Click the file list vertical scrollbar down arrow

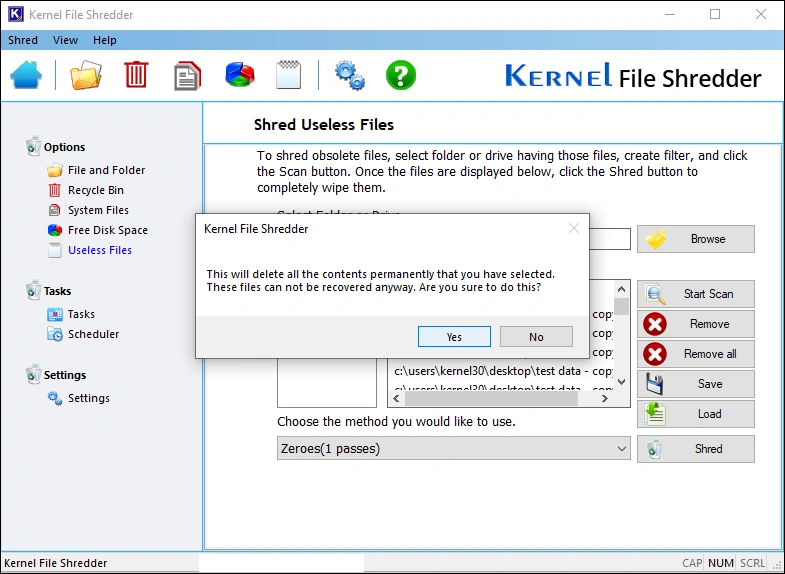(621, 381)
